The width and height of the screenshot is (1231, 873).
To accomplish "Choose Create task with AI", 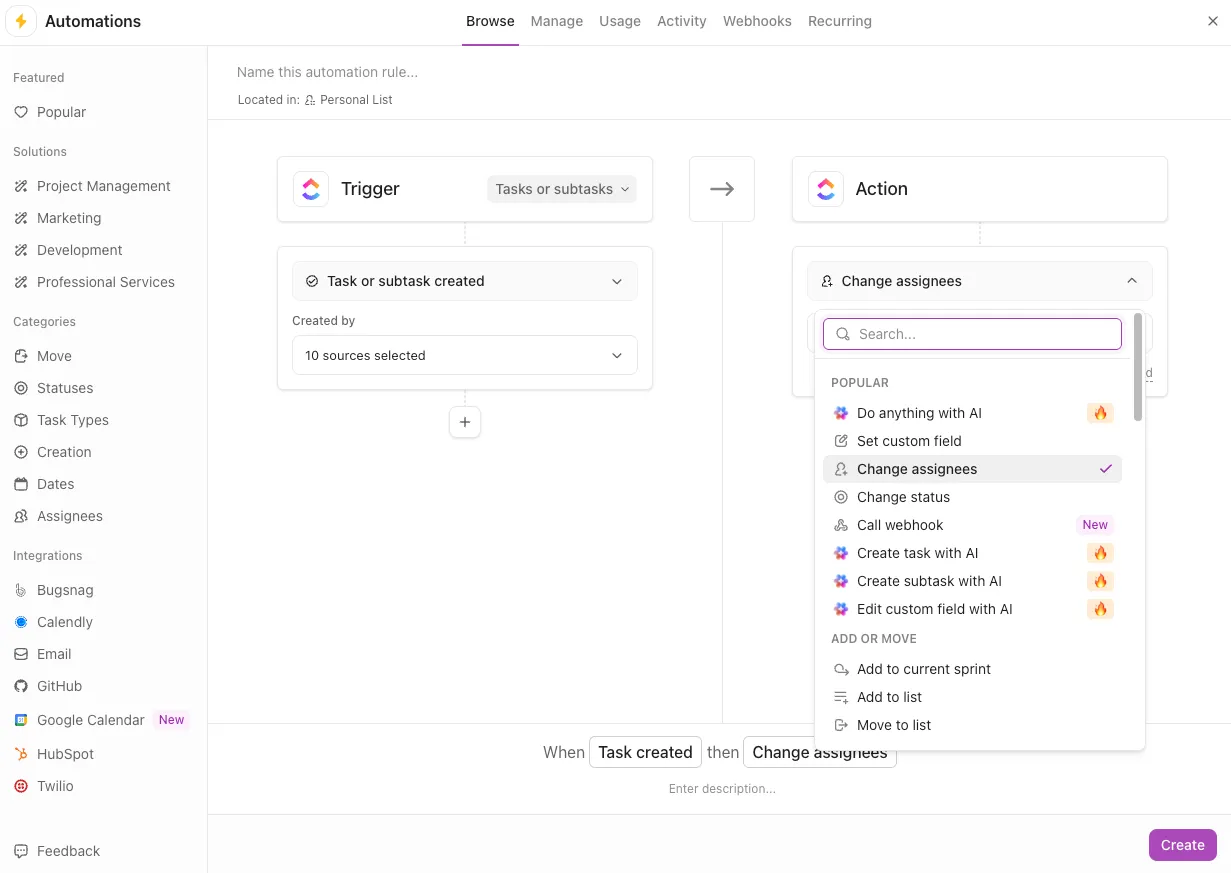I will 972,553.
